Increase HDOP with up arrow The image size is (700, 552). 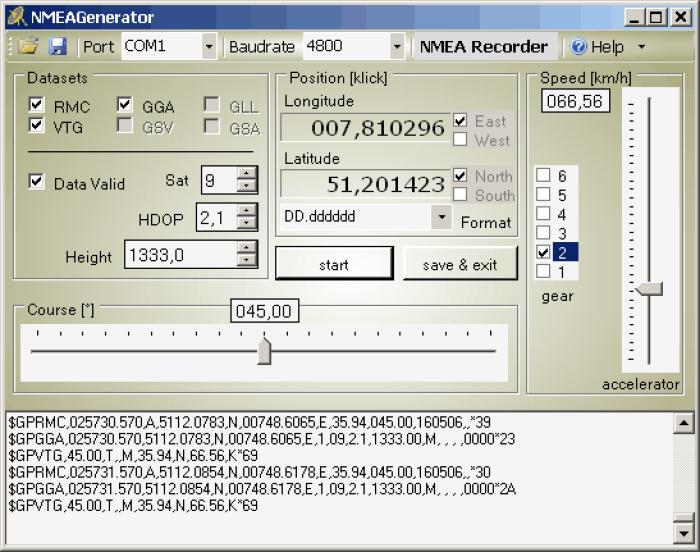[x=246, y=211]
